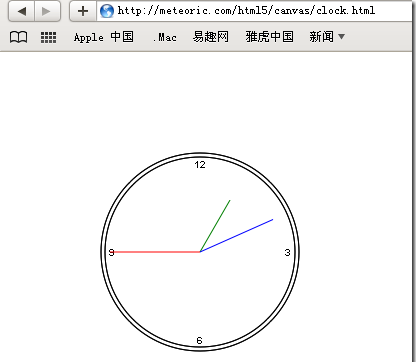Click the globe site icon in address bar
416x362 pixels.
[107, 11]
